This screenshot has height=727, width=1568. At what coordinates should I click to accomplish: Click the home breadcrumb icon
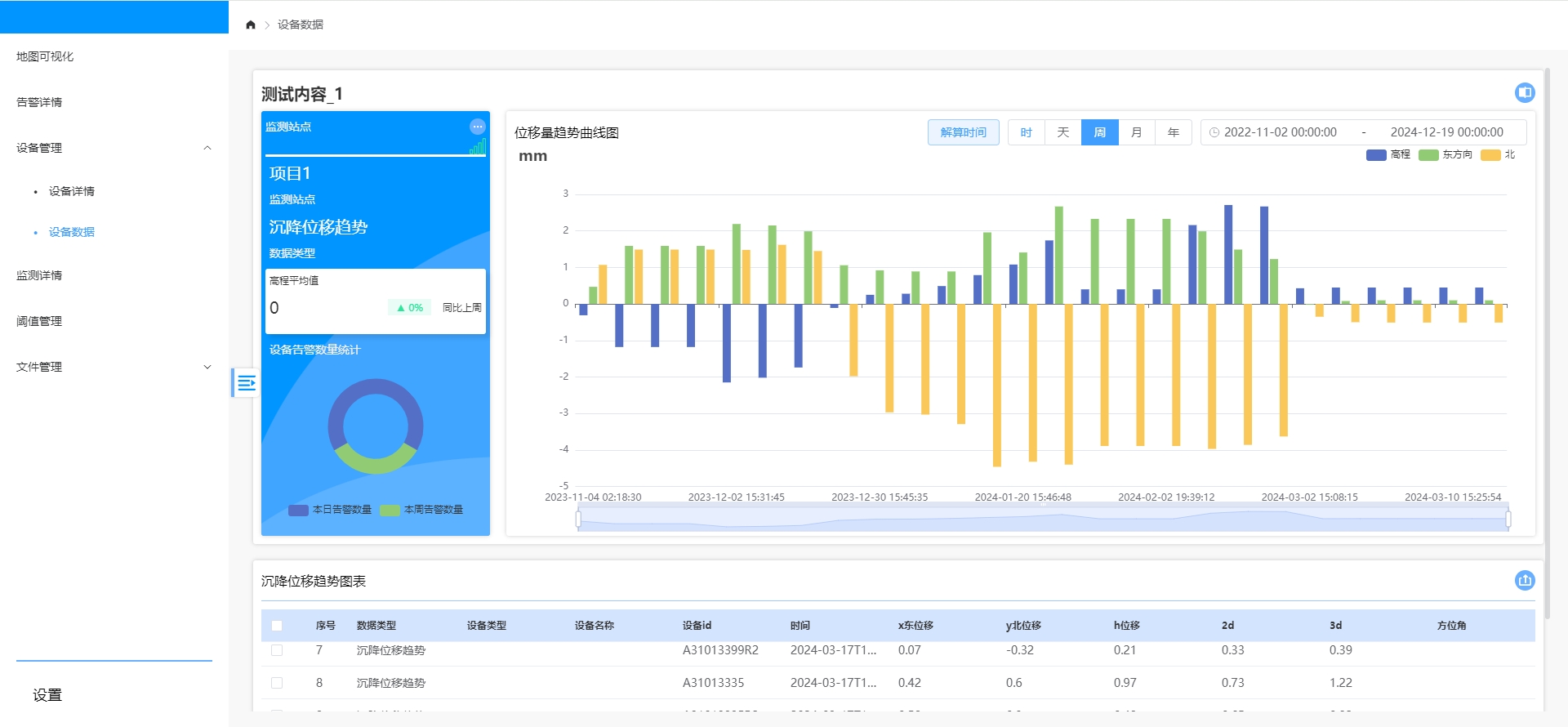pos(251,25)
